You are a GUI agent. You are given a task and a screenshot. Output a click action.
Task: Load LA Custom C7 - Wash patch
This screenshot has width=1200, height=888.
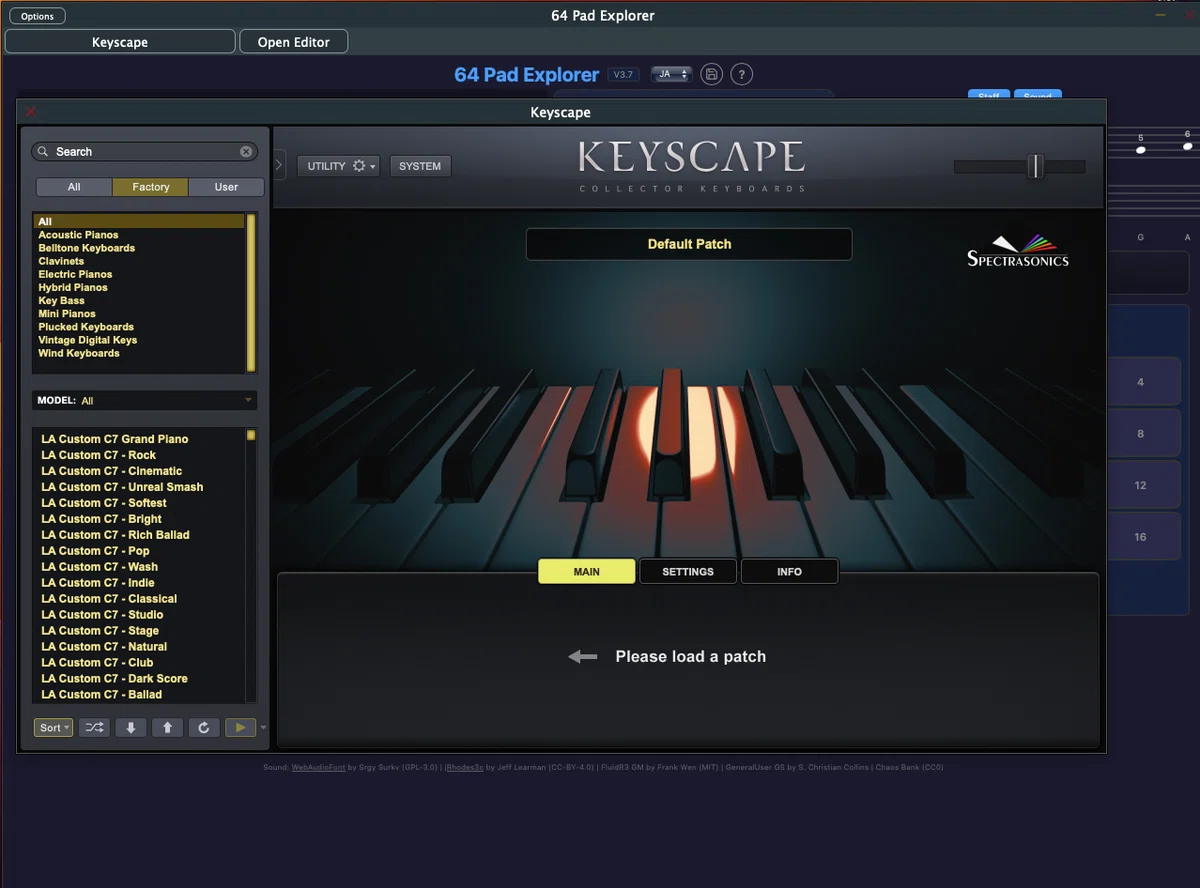point(100,567)
